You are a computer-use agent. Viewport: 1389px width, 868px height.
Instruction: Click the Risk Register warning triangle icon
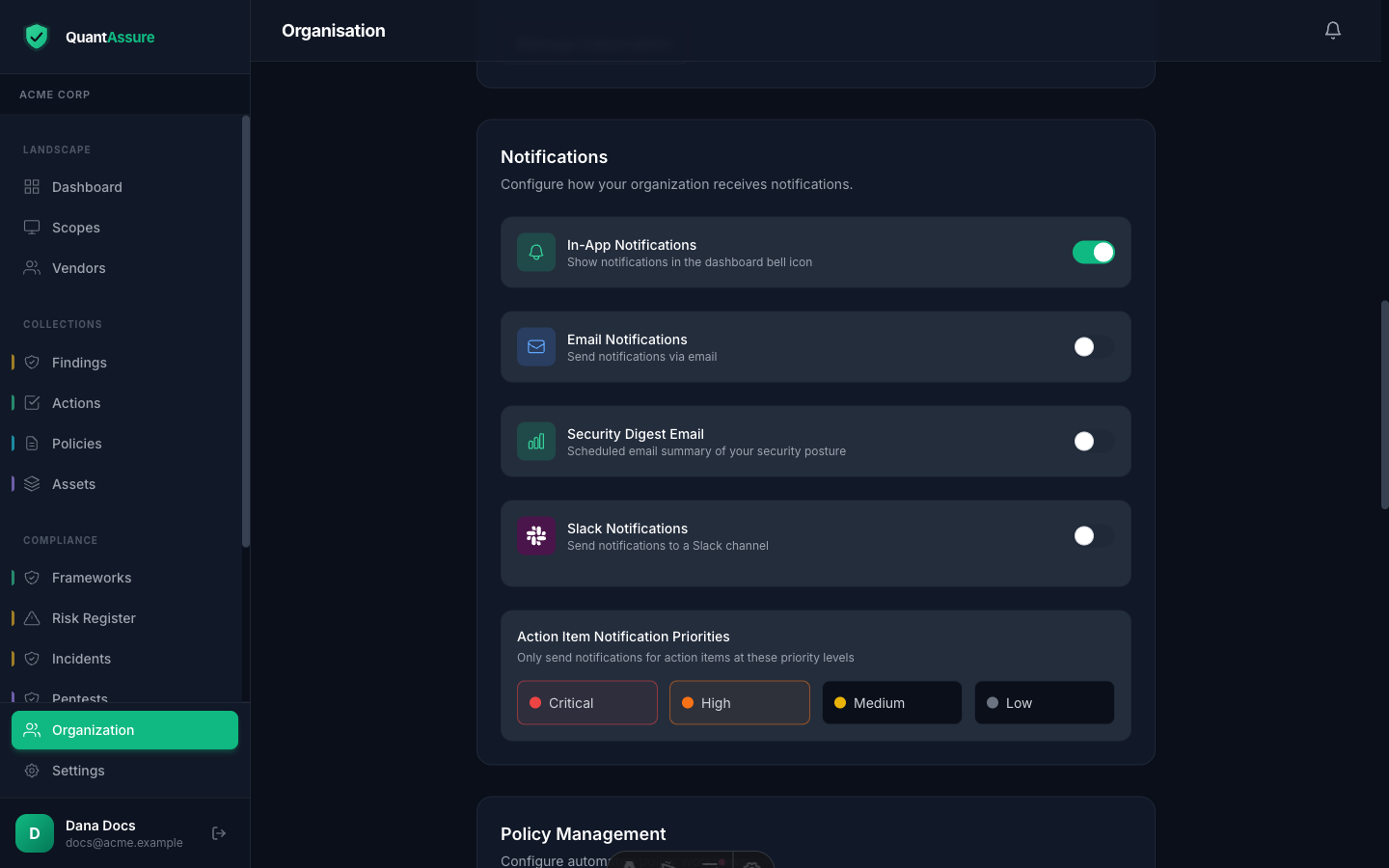click(32, 617)
